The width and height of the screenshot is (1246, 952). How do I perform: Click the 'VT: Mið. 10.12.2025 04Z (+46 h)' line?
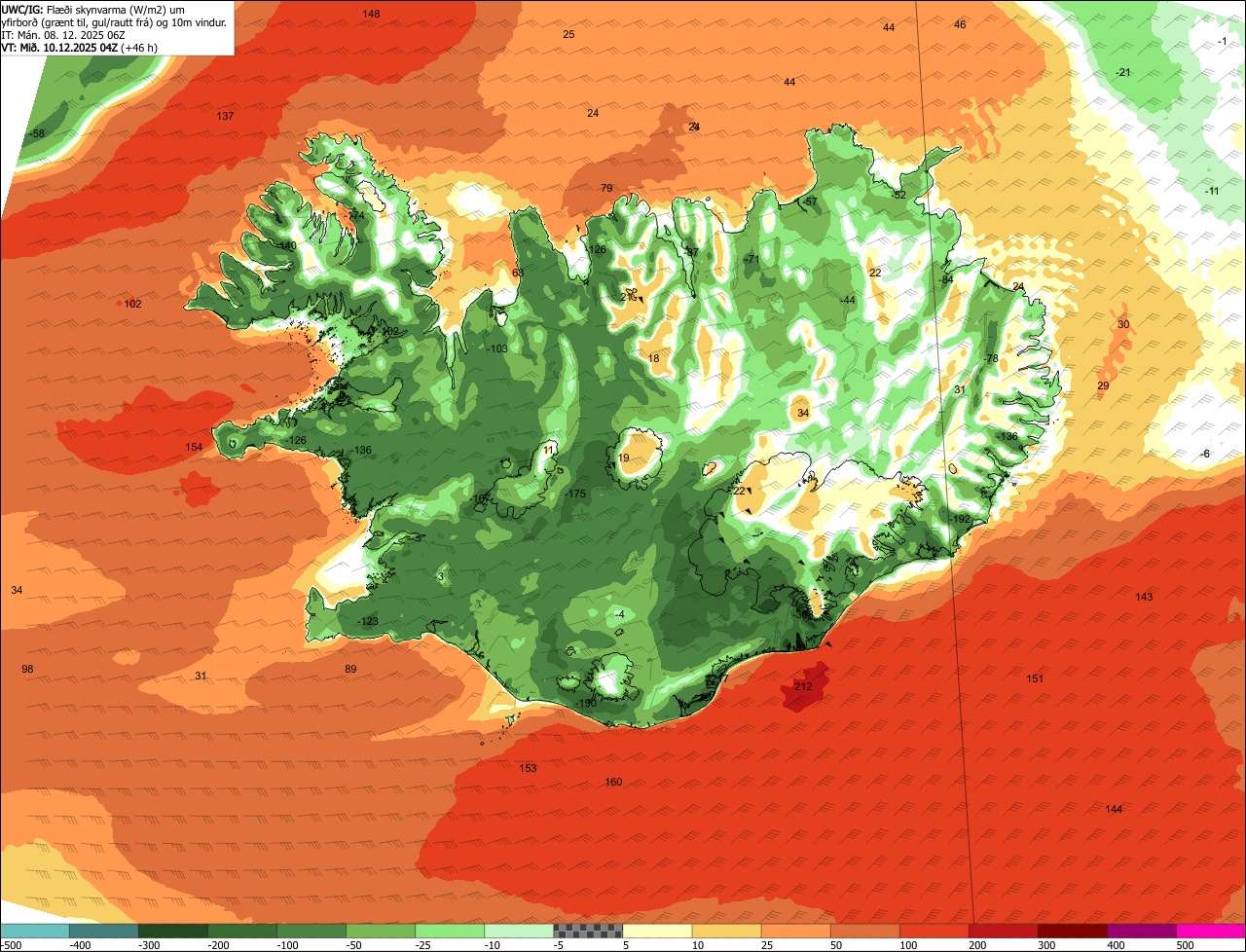[80, 47]
